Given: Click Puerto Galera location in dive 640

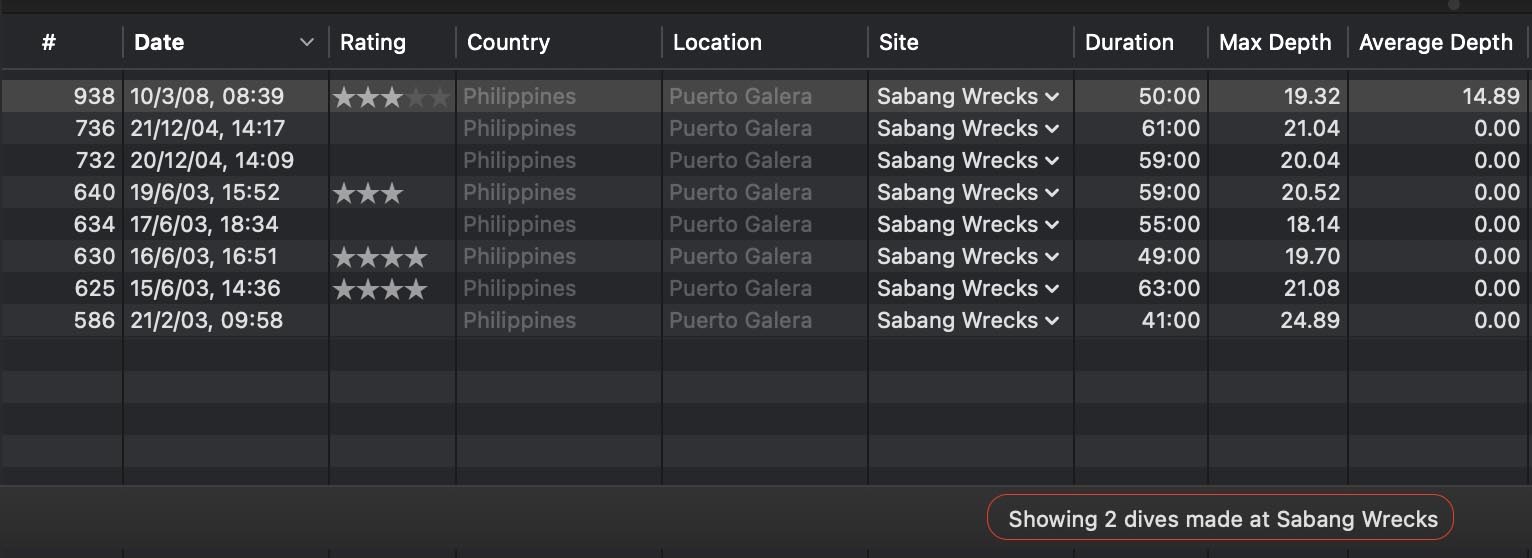Looking at the screenshot, I should [x=740, y=193].
